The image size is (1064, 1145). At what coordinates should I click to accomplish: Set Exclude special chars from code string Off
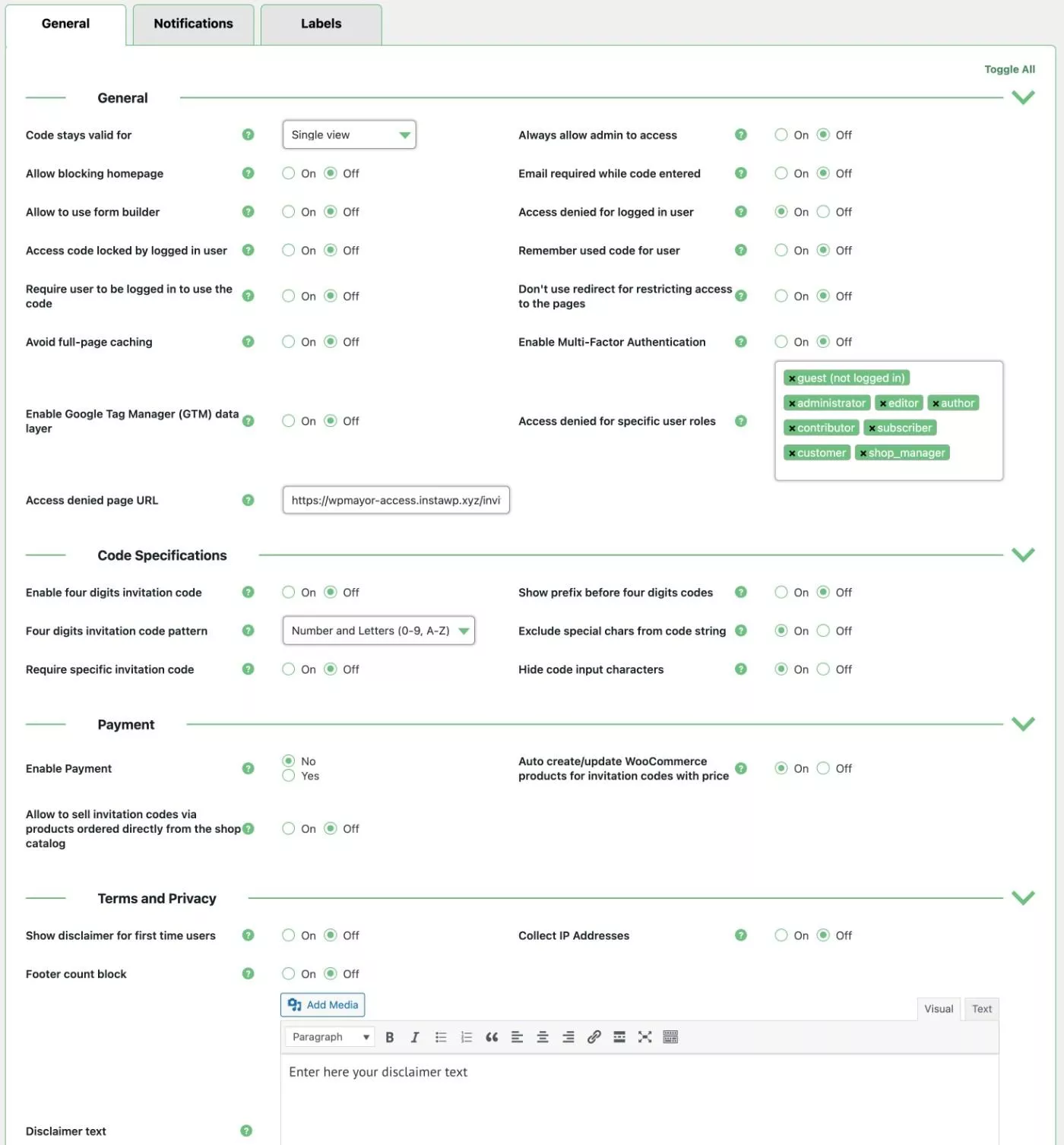tap(823, 631)
